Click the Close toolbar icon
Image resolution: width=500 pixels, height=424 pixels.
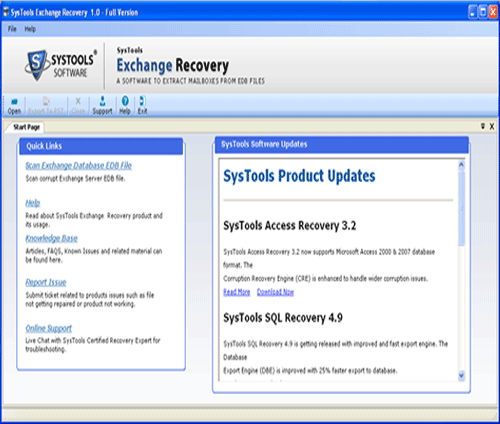point(78,106)
